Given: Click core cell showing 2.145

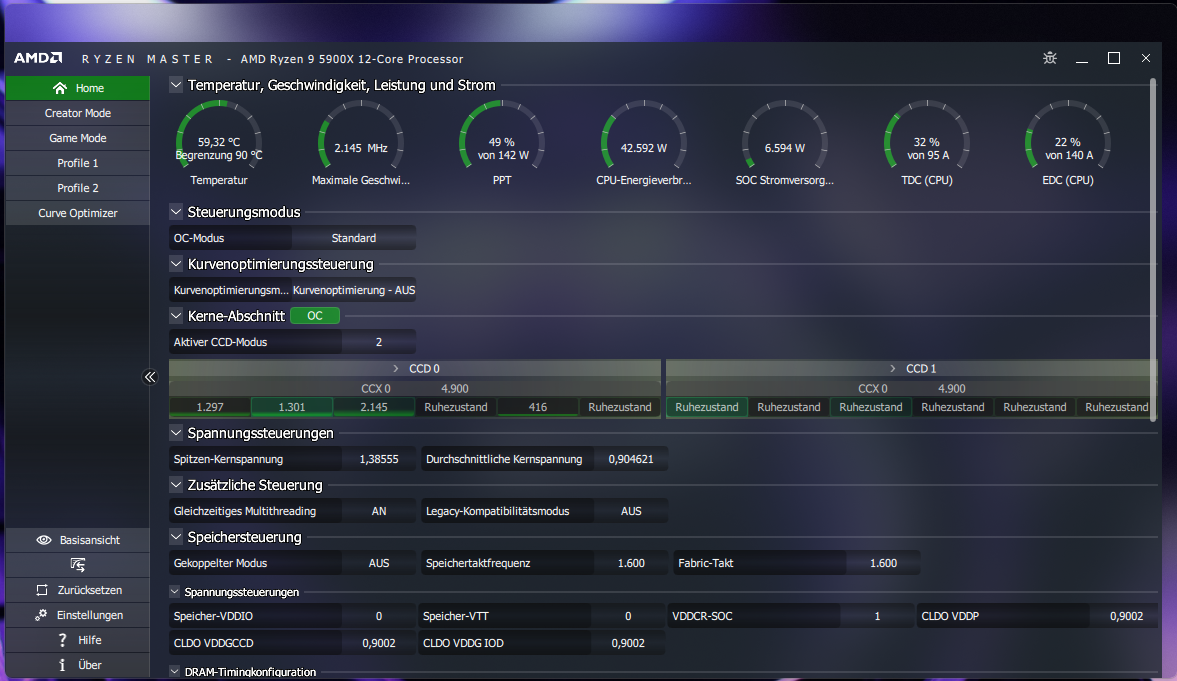Looking at the screenshot, I should pos(373,407).
